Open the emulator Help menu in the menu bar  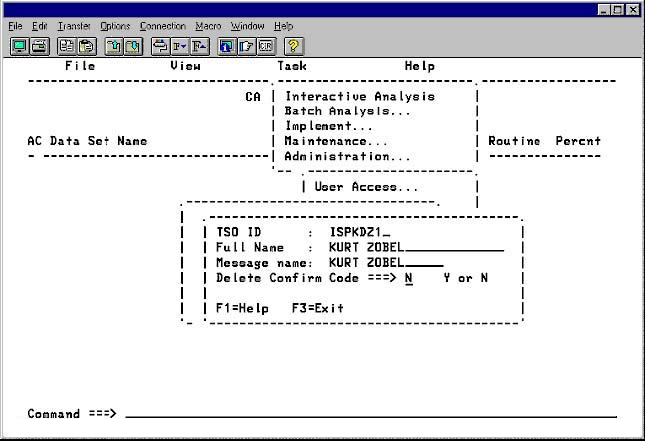pos(283,26)
